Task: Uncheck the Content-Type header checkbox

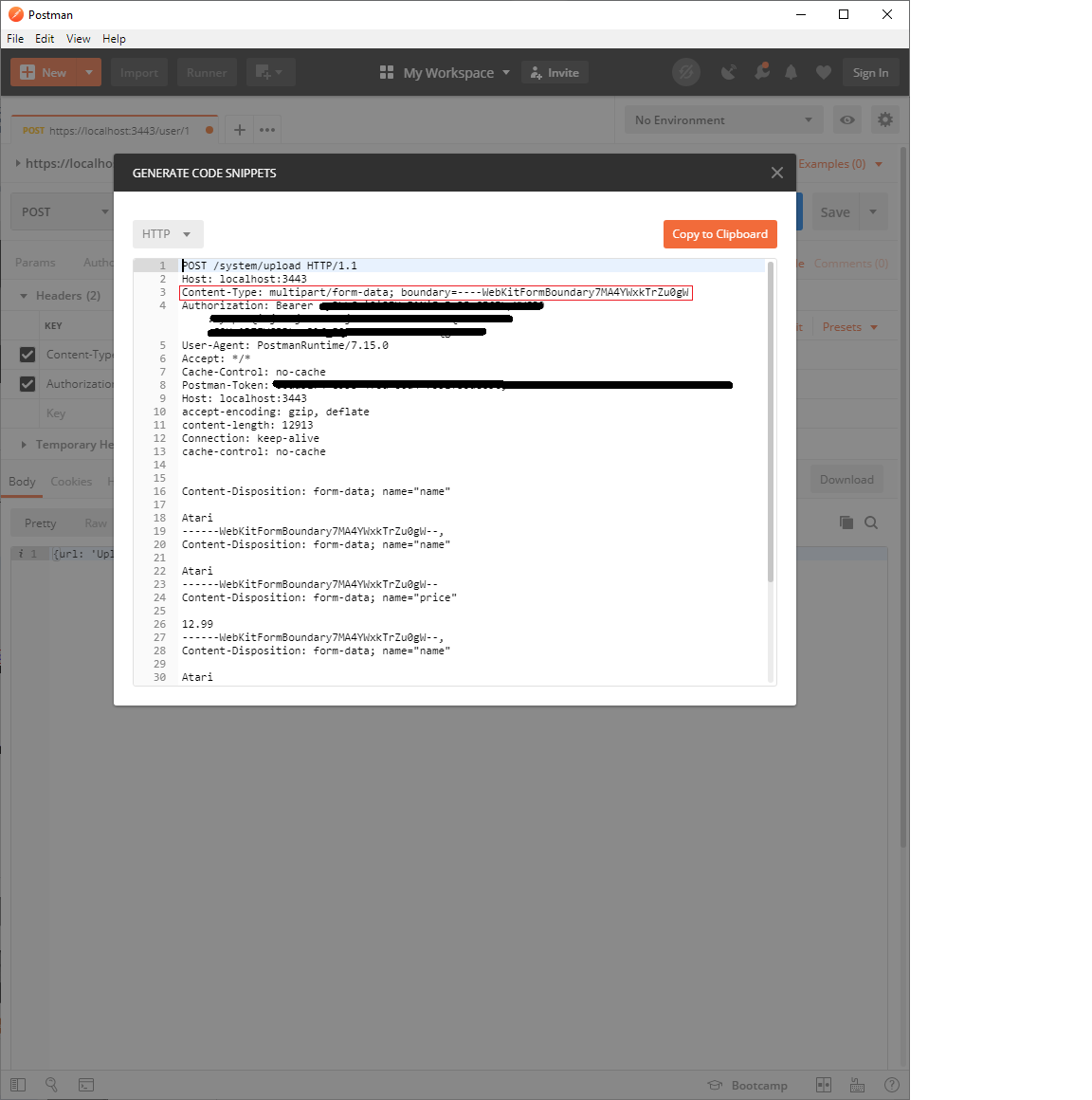Action: tap(26, 354)
